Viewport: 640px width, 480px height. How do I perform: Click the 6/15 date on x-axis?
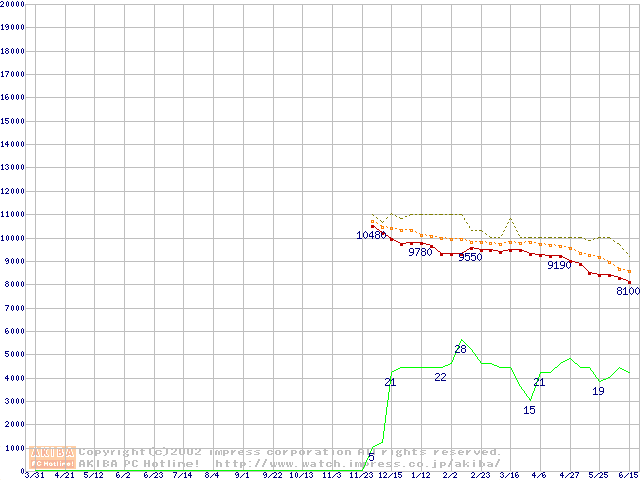628,475
